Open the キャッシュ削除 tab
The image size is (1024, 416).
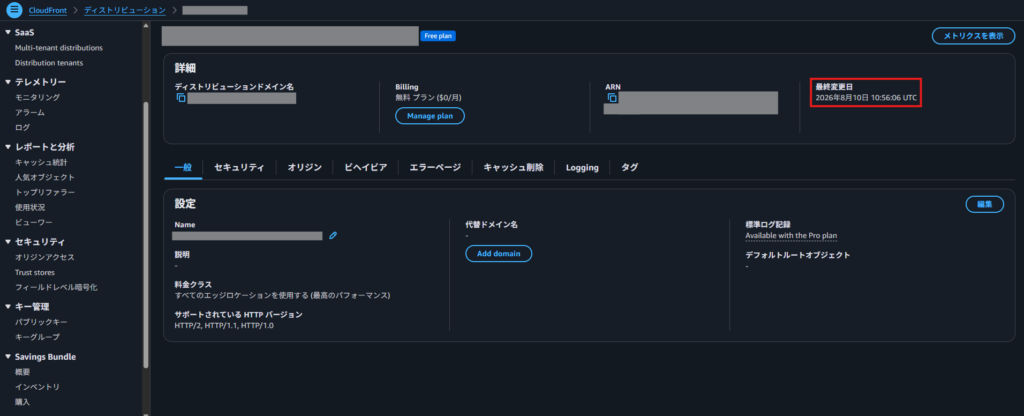coord(513,167)
